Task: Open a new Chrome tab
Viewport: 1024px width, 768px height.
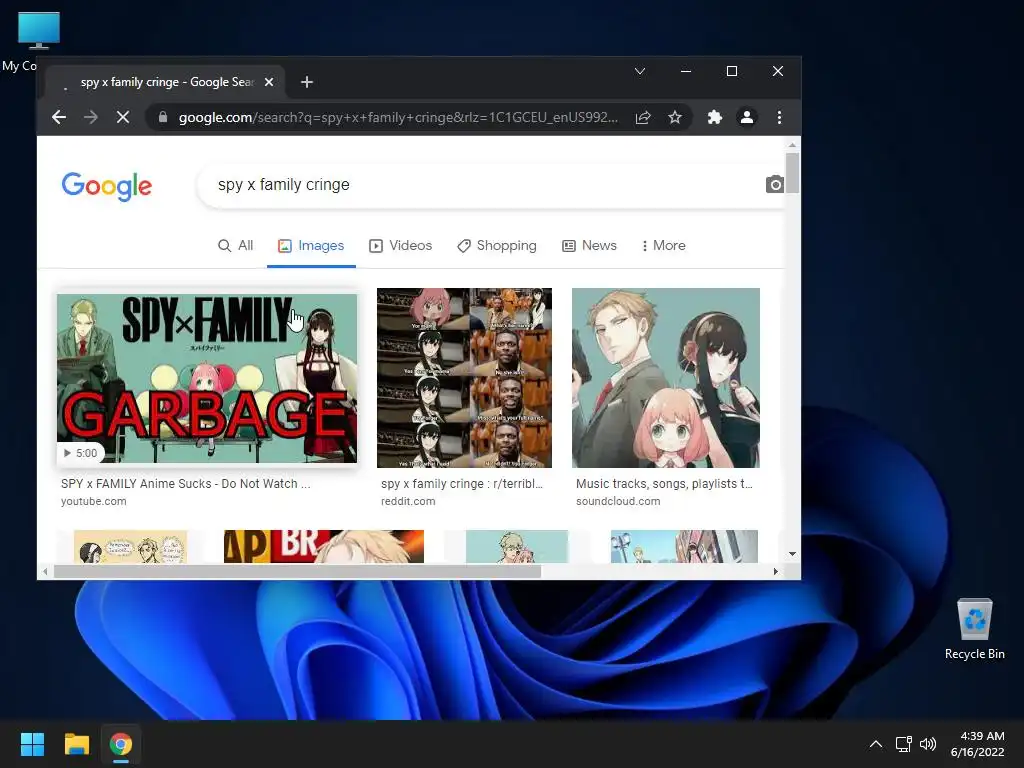Action: pos(307,82)
